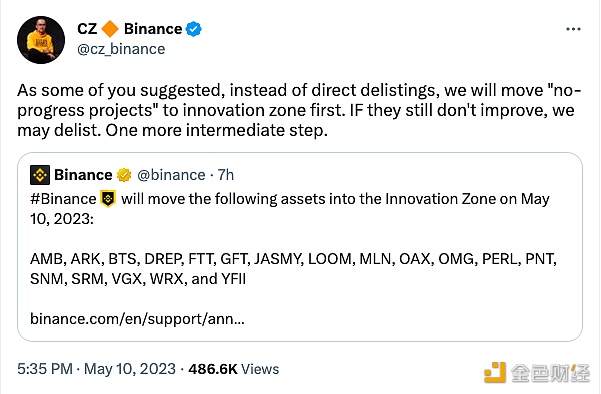The width and height of the screenshot is (601, 394).
Task: Click the 5:35 PM tweet time
Action: pyautogui.click(x=45, y=369)
